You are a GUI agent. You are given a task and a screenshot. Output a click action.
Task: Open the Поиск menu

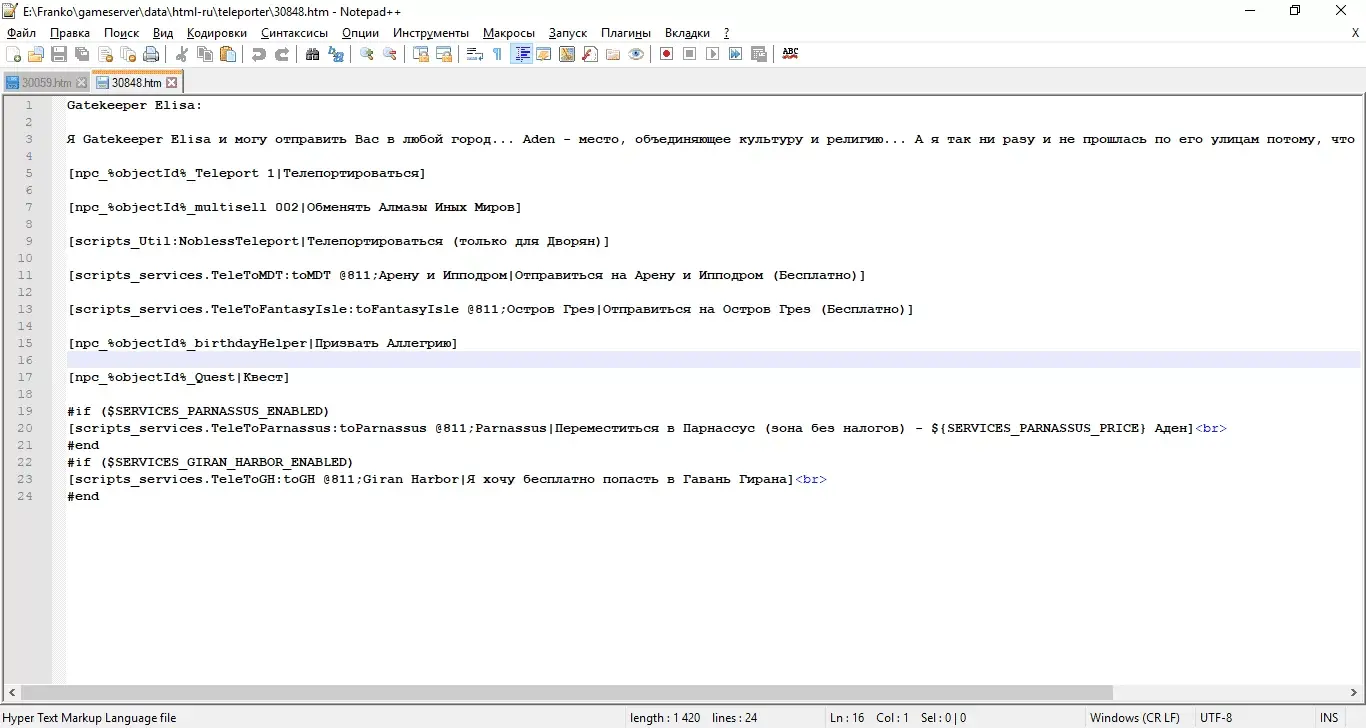(122, 33)
